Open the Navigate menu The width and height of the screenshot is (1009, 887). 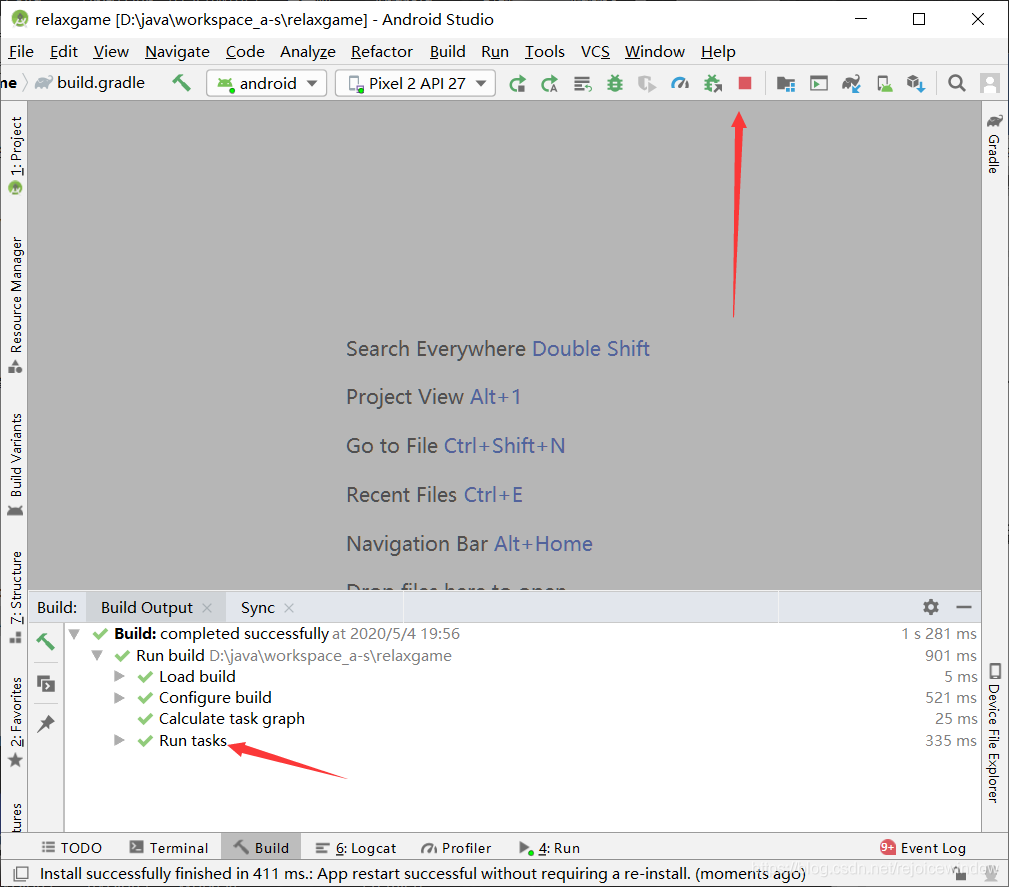178,51
